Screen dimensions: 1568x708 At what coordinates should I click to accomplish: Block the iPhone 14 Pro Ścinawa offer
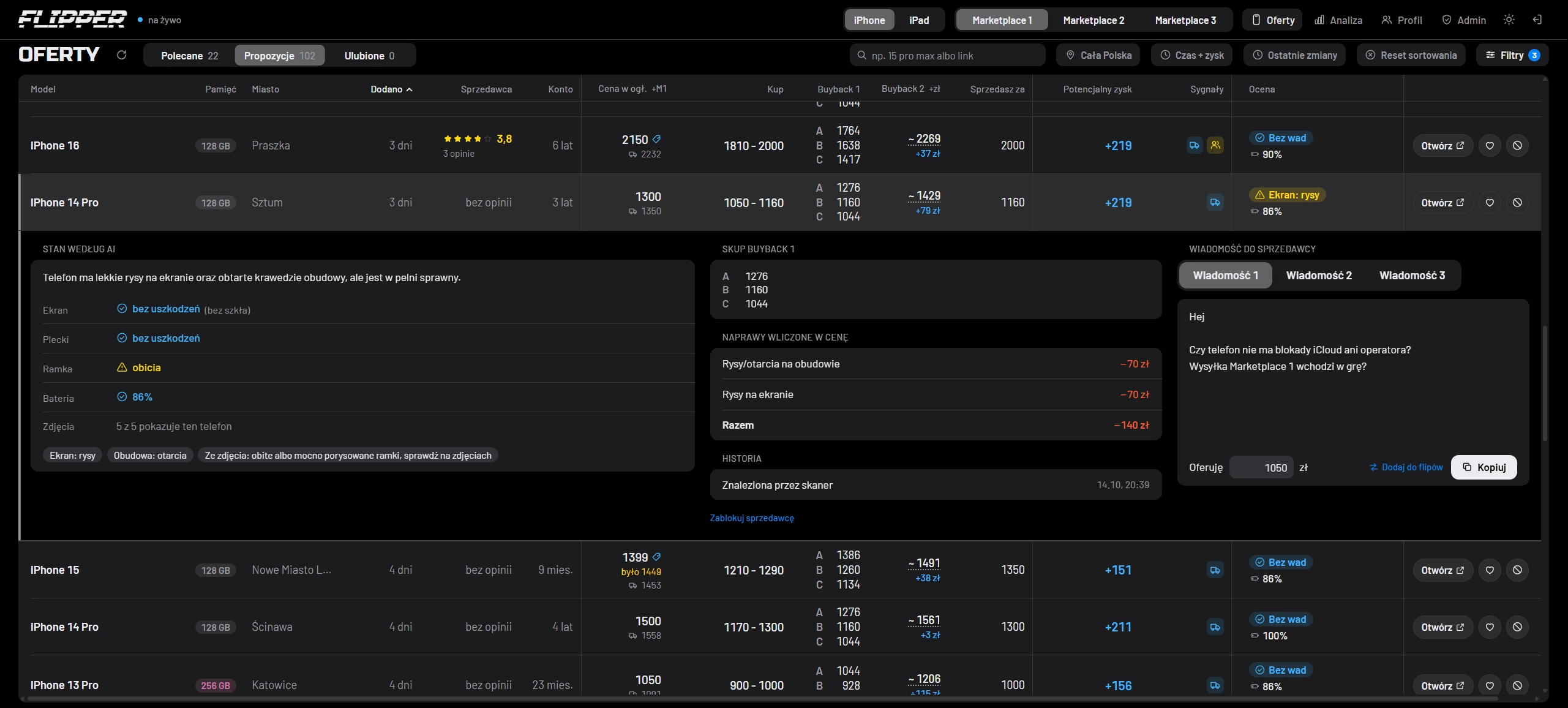click(x=1517, y=627)
